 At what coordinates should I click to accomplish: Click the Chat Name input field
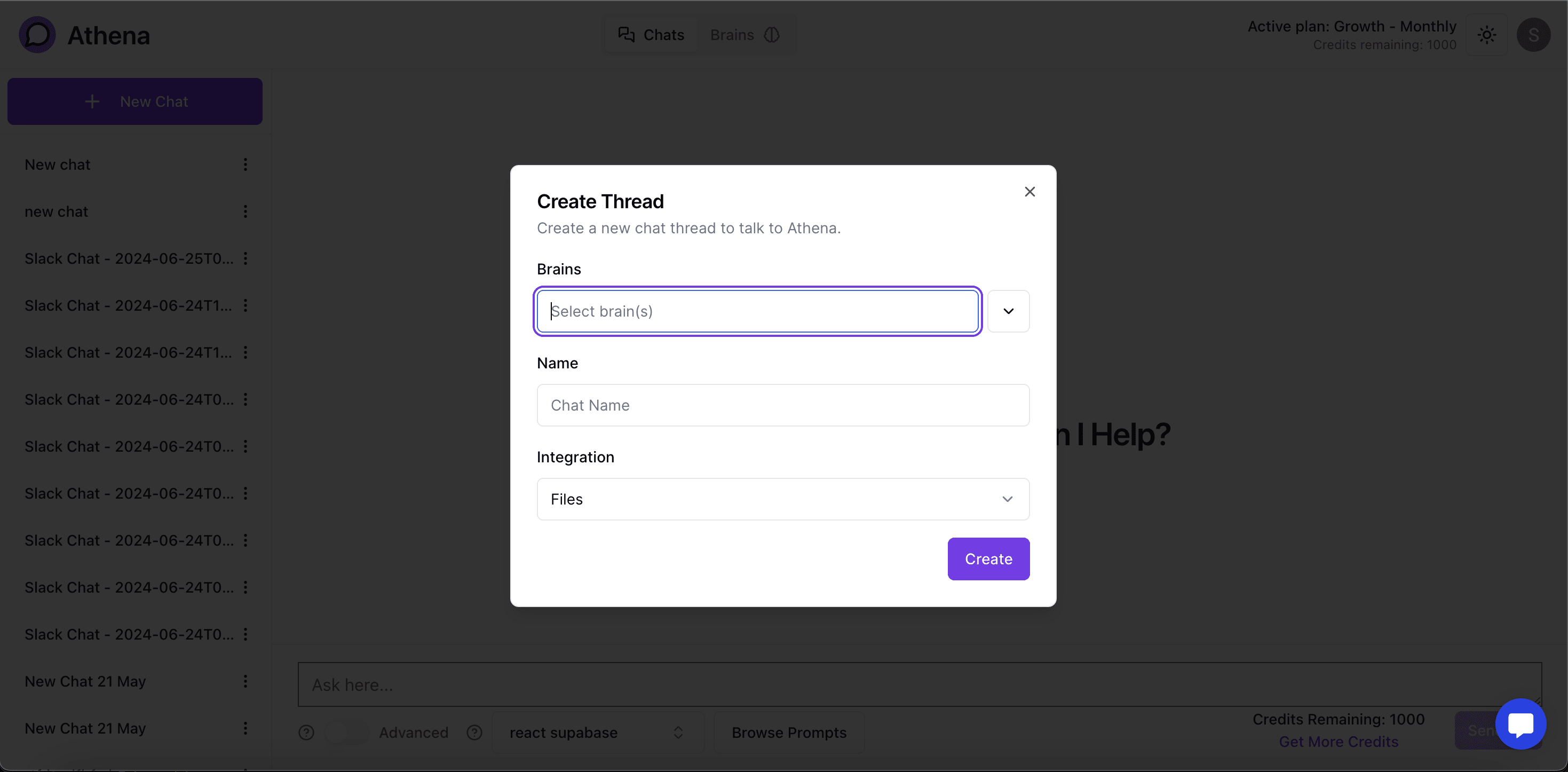[x=783, y=405]
